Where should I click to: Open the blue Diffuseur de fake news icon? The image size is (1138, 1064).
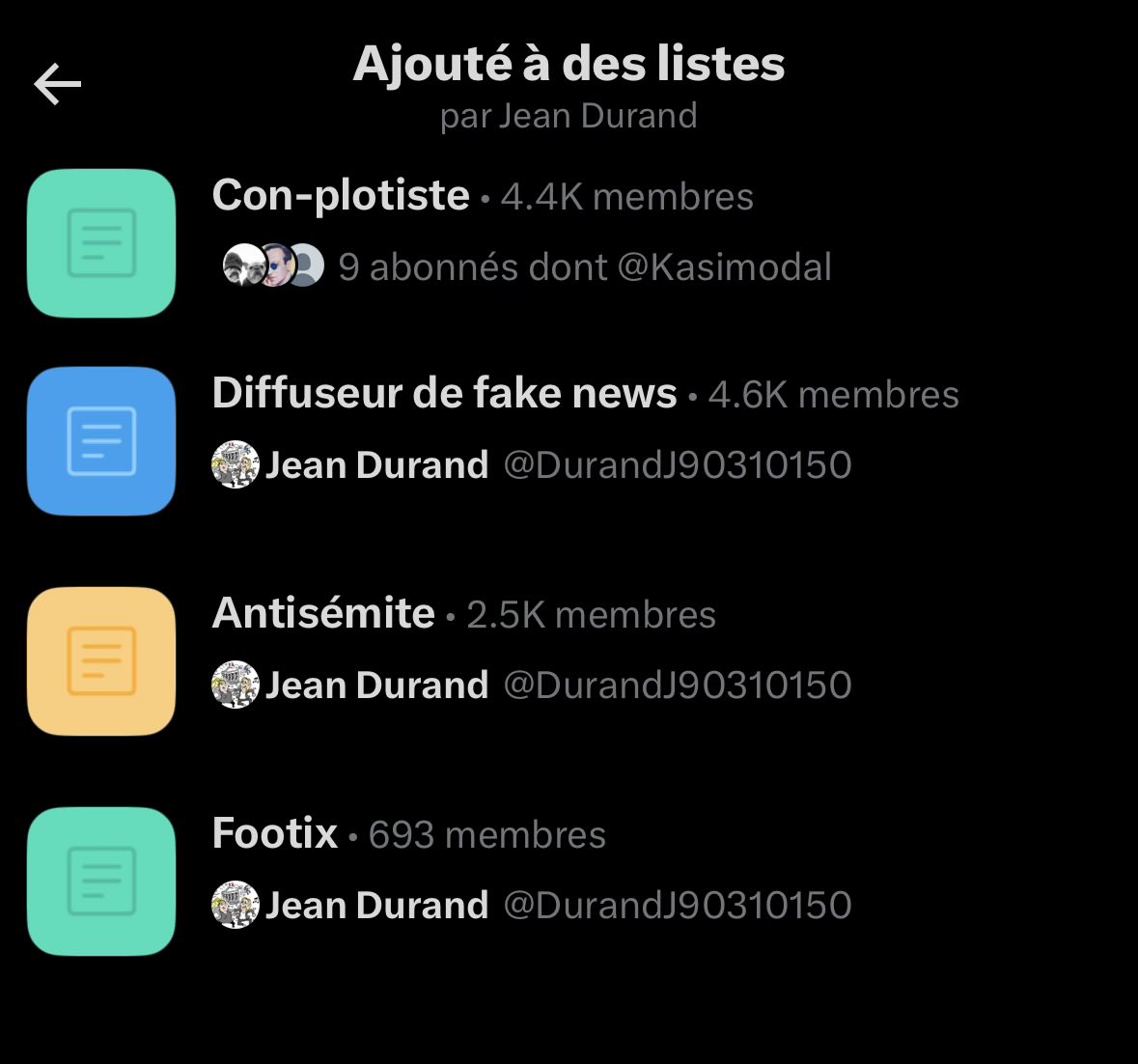(x=101, y=441)
